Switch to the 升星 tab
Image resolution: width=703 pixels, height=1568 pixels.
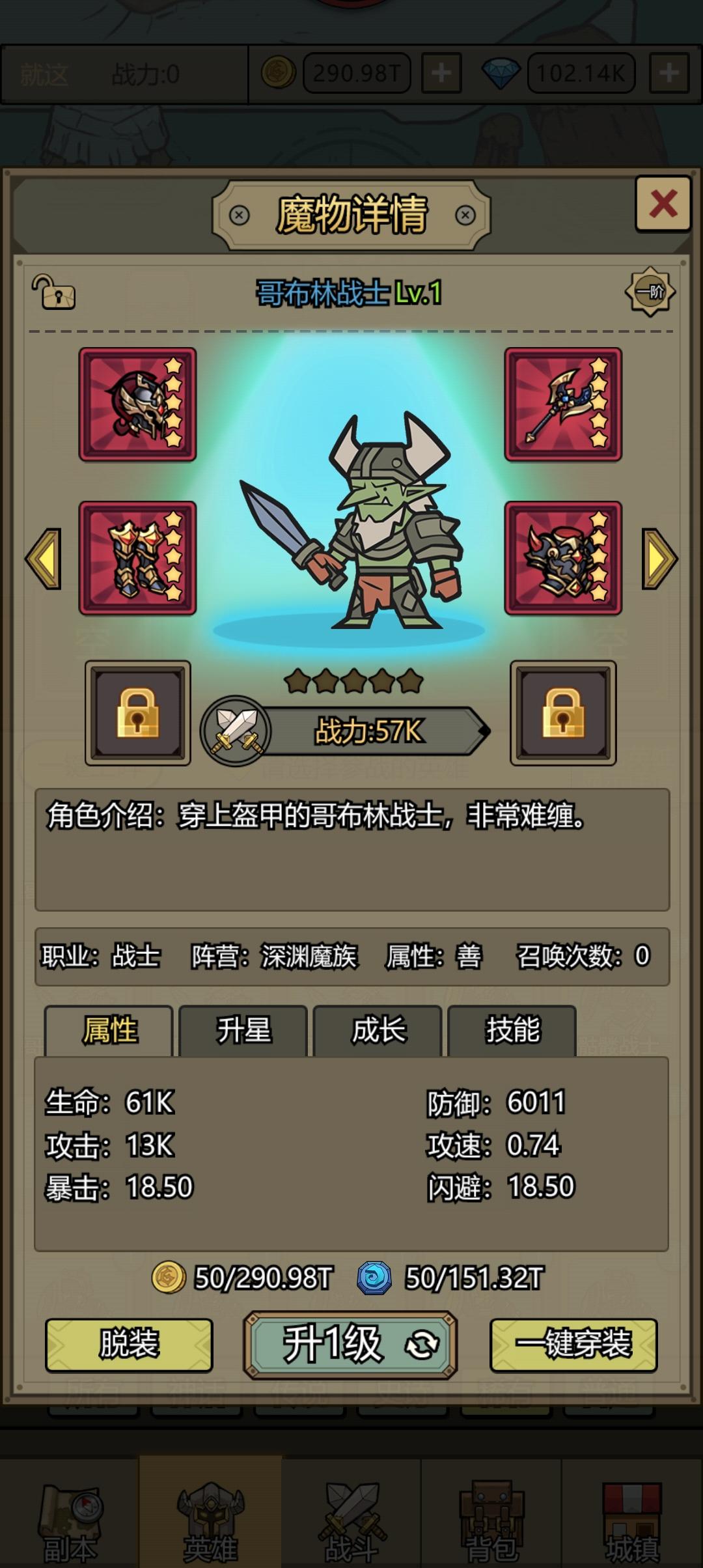tap(243, 1031)
